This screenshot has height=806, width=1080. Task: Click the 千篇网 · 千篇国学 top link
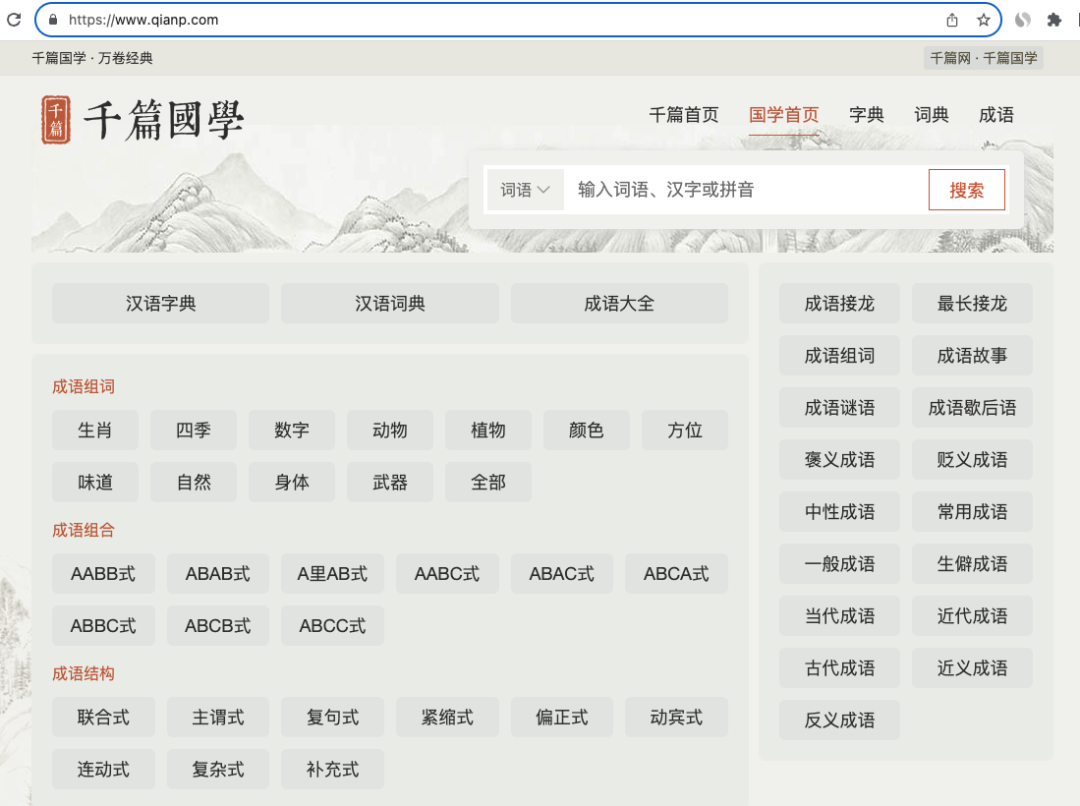(x=983, y=58)
